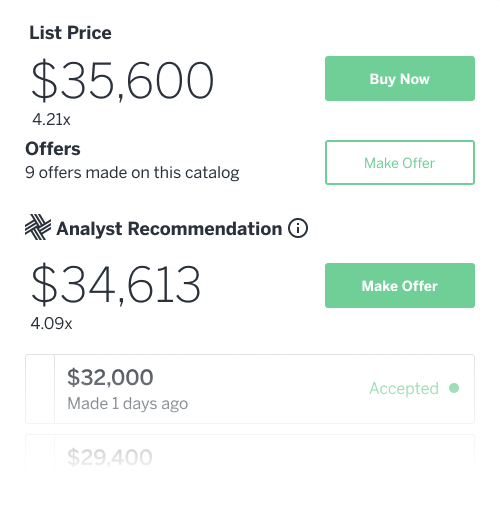
Task: Select the faded $29,400 offer row
Action: [250, 453]
